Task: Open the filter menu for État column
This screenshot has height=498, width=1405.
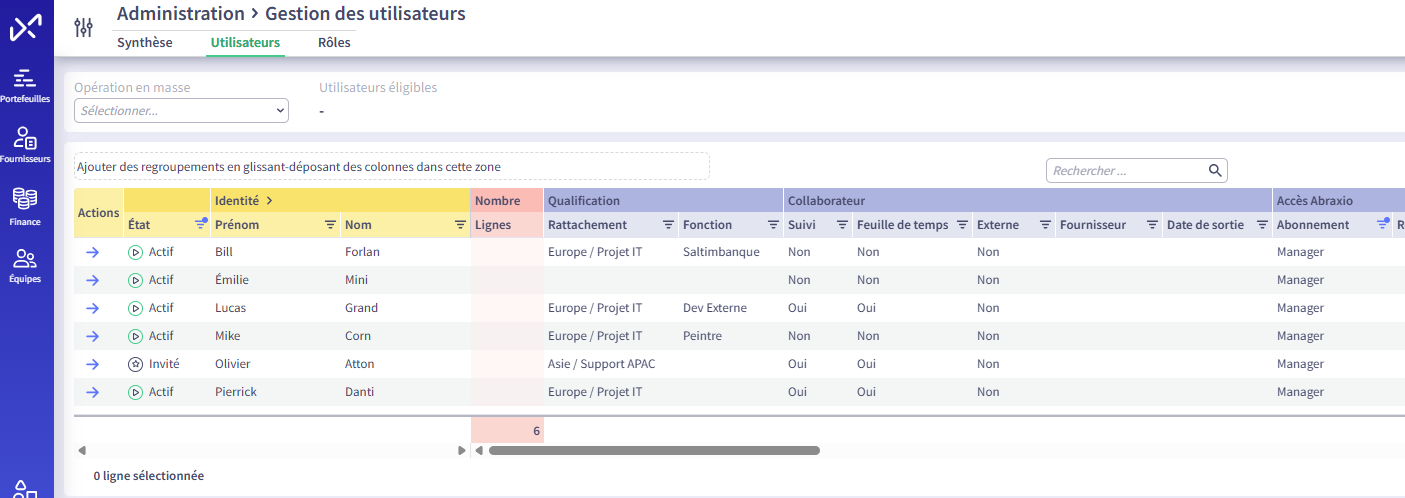Action: (200, 226)
